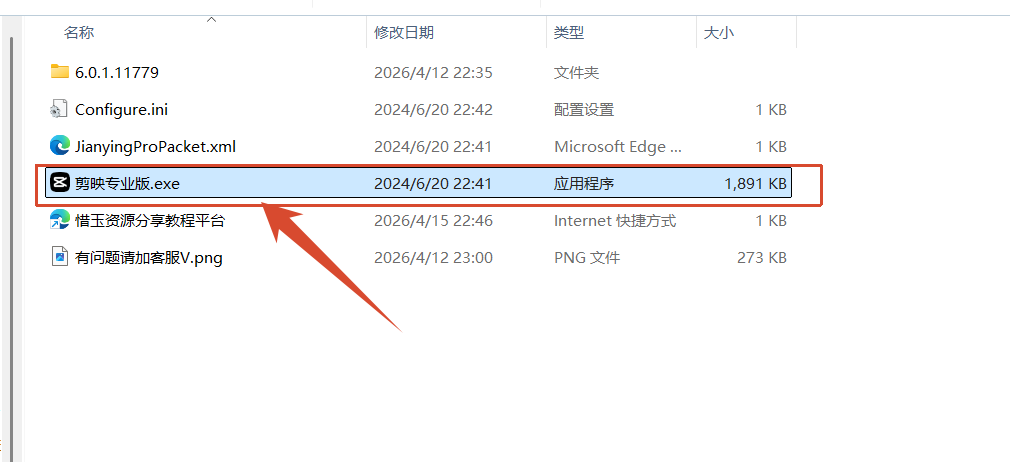Select 惜玉资源分享教程平台 shortcut name
The width and height of the screenshot is (1010, 462).
[150, 221]
